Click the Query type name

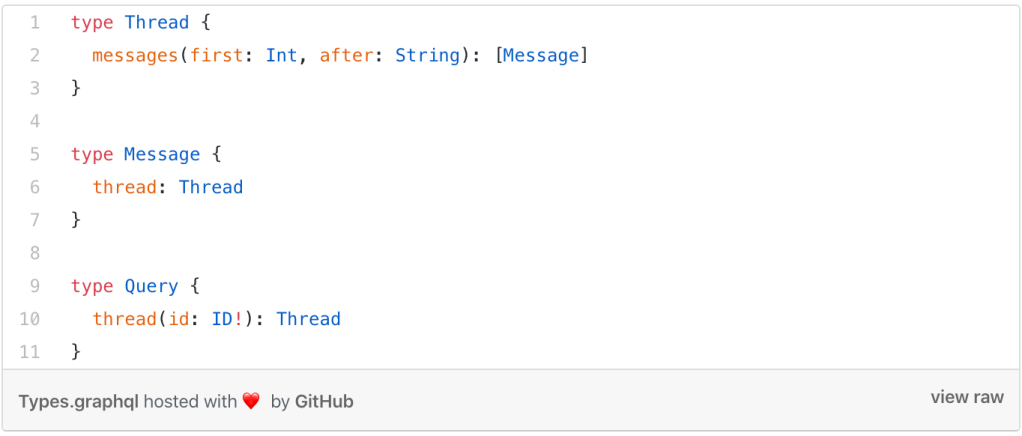151,286
